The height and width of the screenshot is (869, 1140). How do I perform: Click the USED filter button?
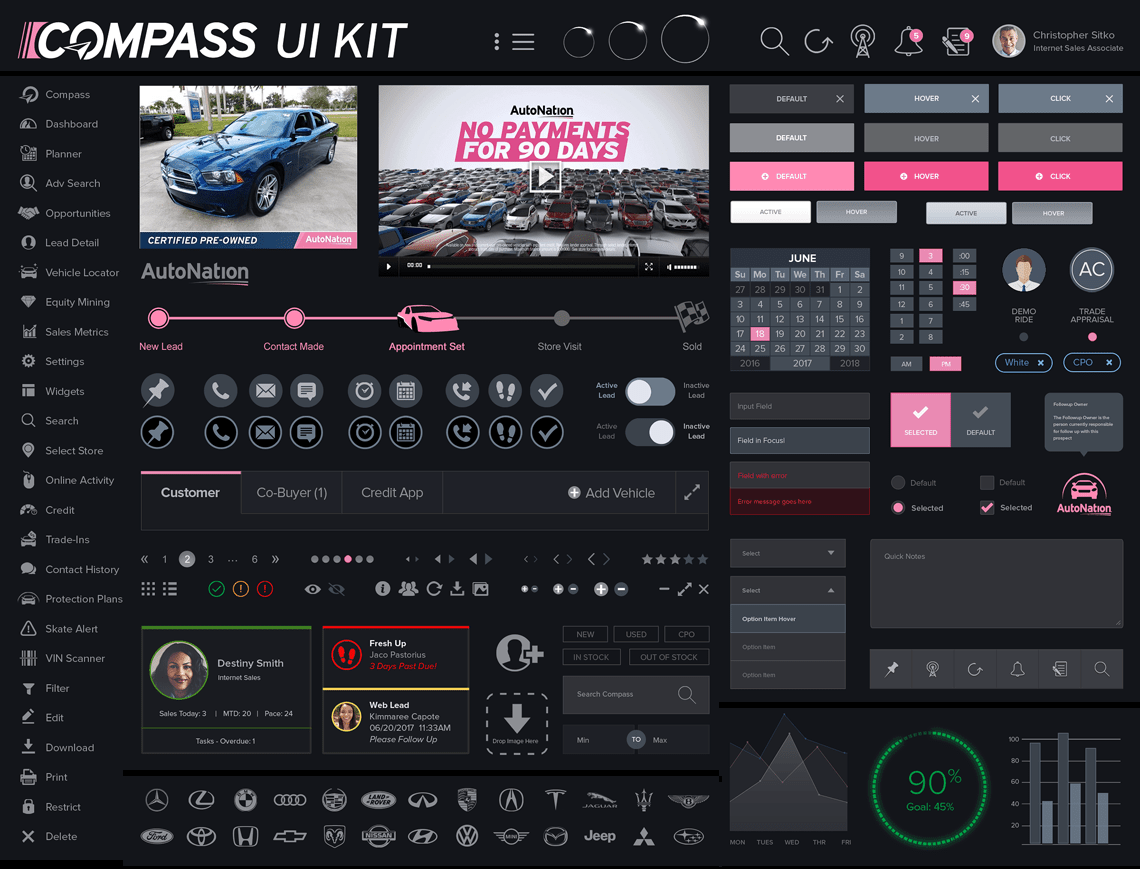pos(636,634)
